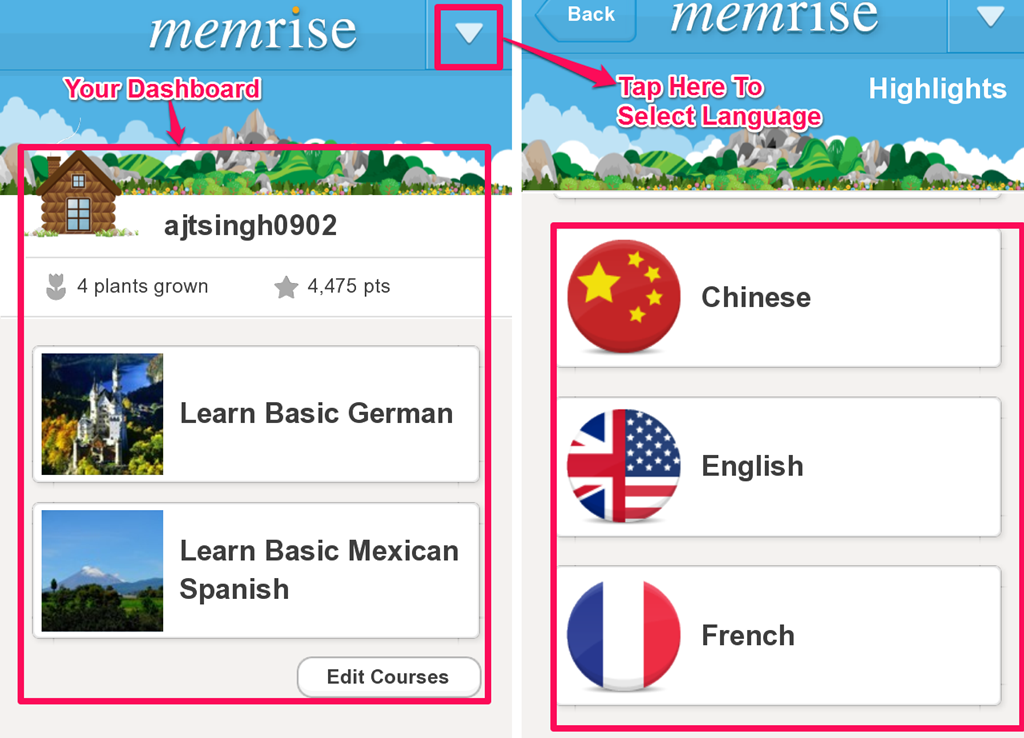Click the memrise logo on right screen
Viewport: 1024px width, 738px height.
pyautogui.click(x=775, y=16)
